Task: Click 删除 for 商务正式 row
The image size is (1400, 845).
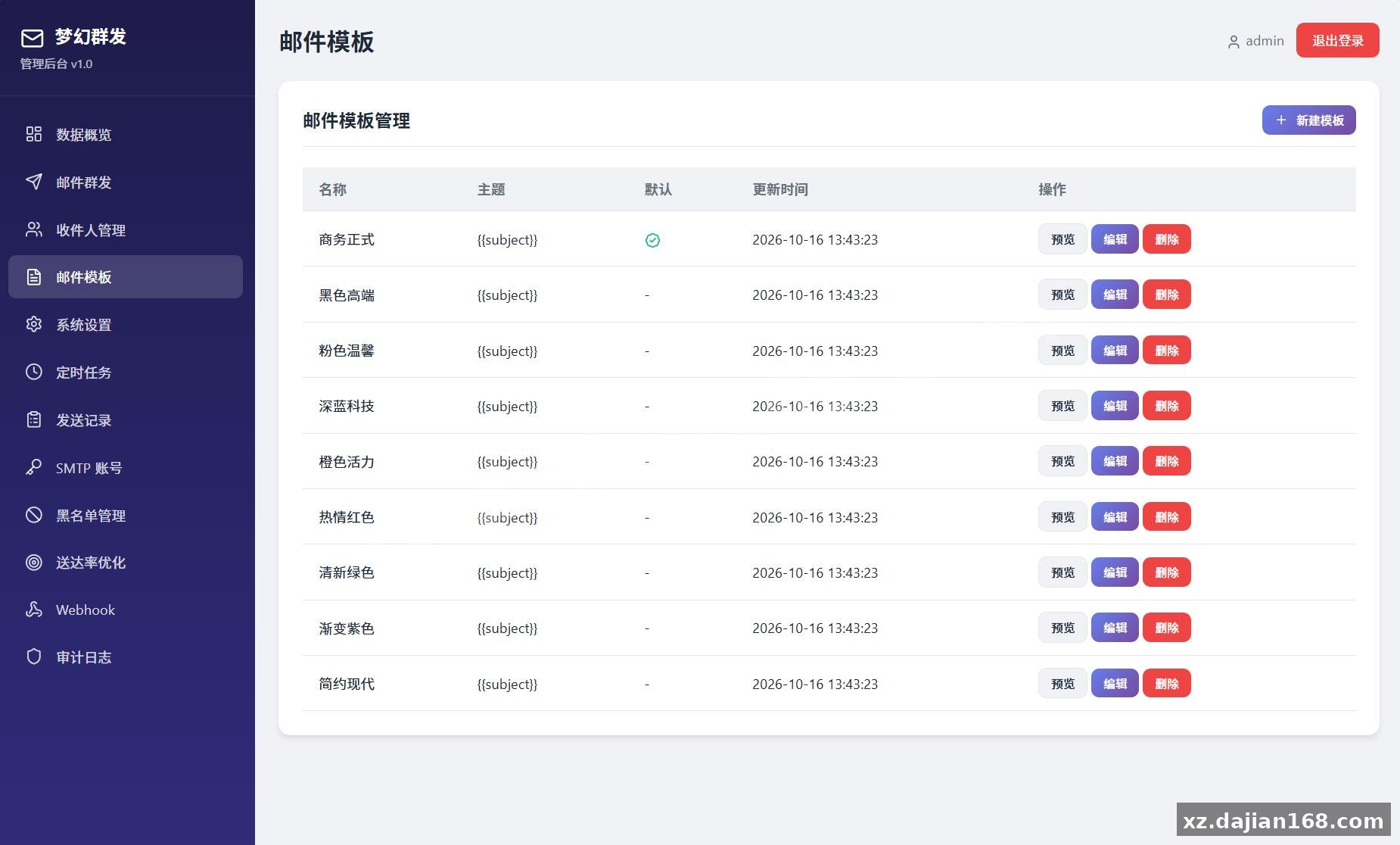Action: (x=1166, y=239)
